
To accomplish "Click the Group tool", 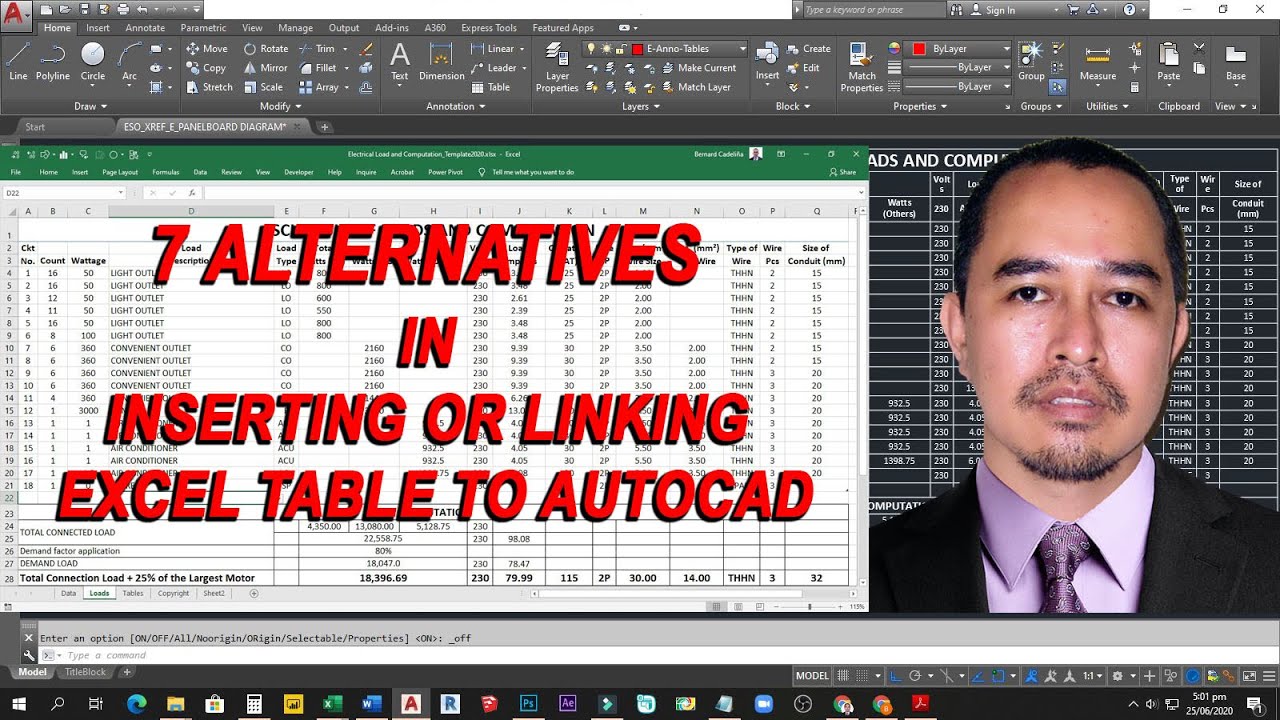I will point(1031,61).
